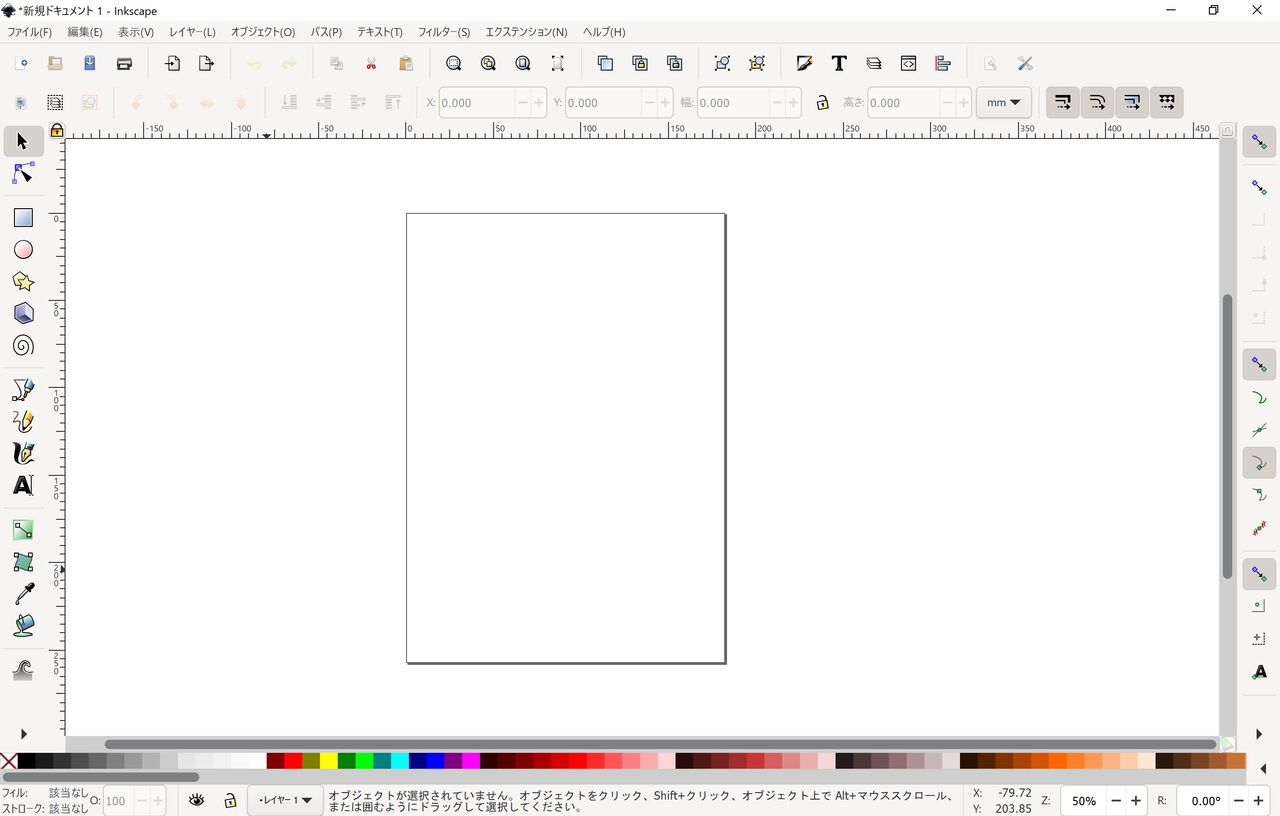The width and height of the screenshot is (1280, 816).
Task: Toggle the layer lock icon in status bar
Action: coord(231,800)
